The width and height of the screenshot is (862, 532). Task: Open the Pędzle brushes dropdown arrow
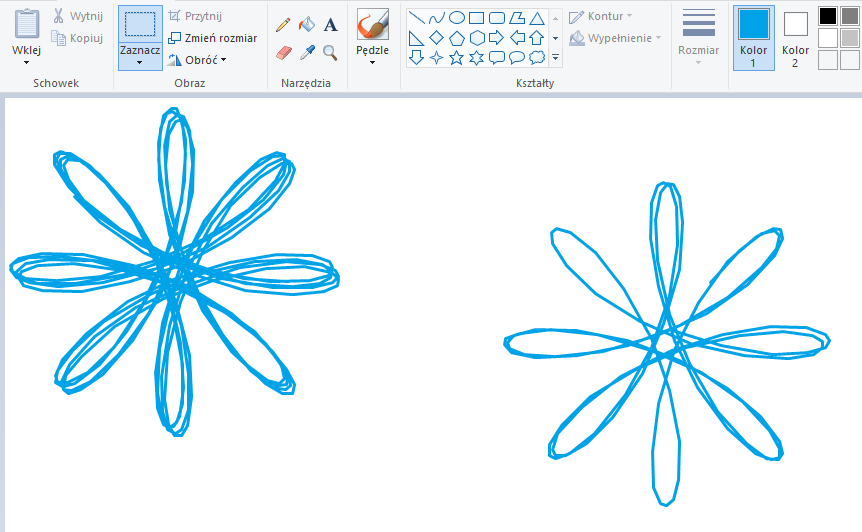[373, 63]
